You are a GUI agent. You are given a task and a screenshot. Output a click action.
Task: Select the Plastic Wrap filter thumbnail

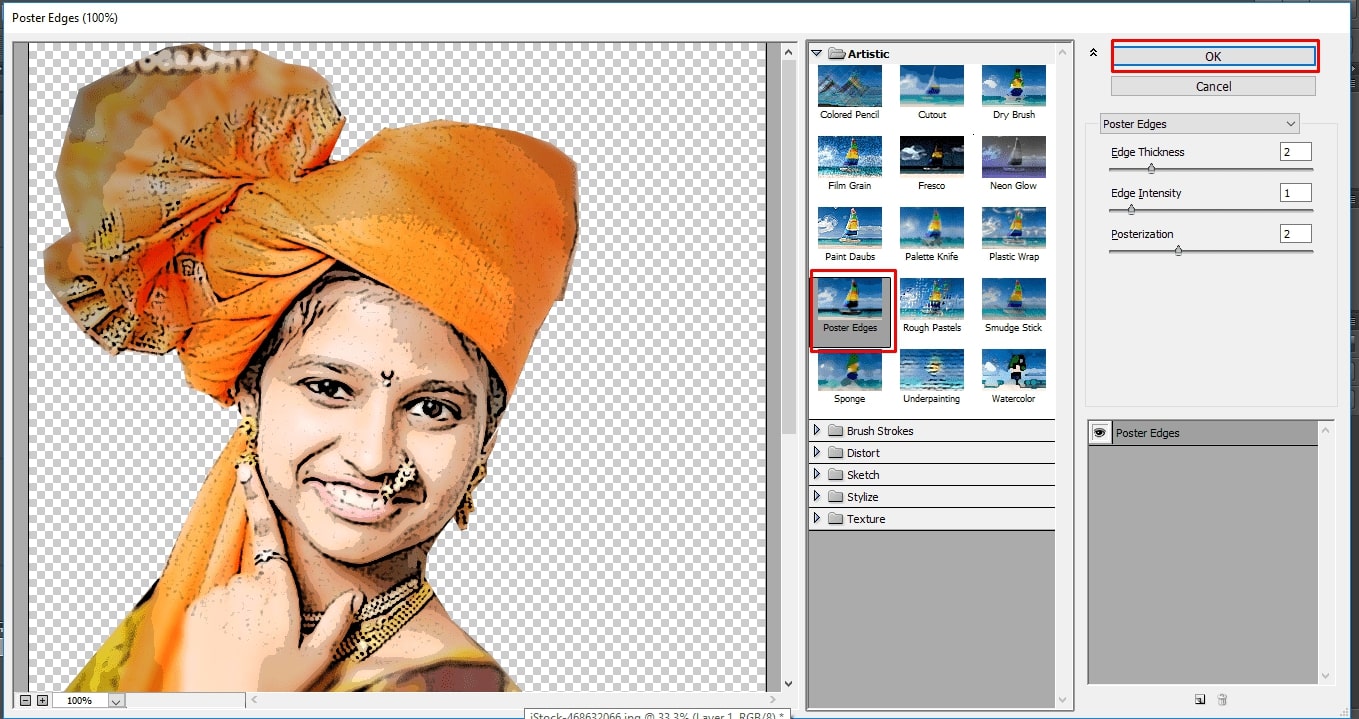click(1014, 229)
